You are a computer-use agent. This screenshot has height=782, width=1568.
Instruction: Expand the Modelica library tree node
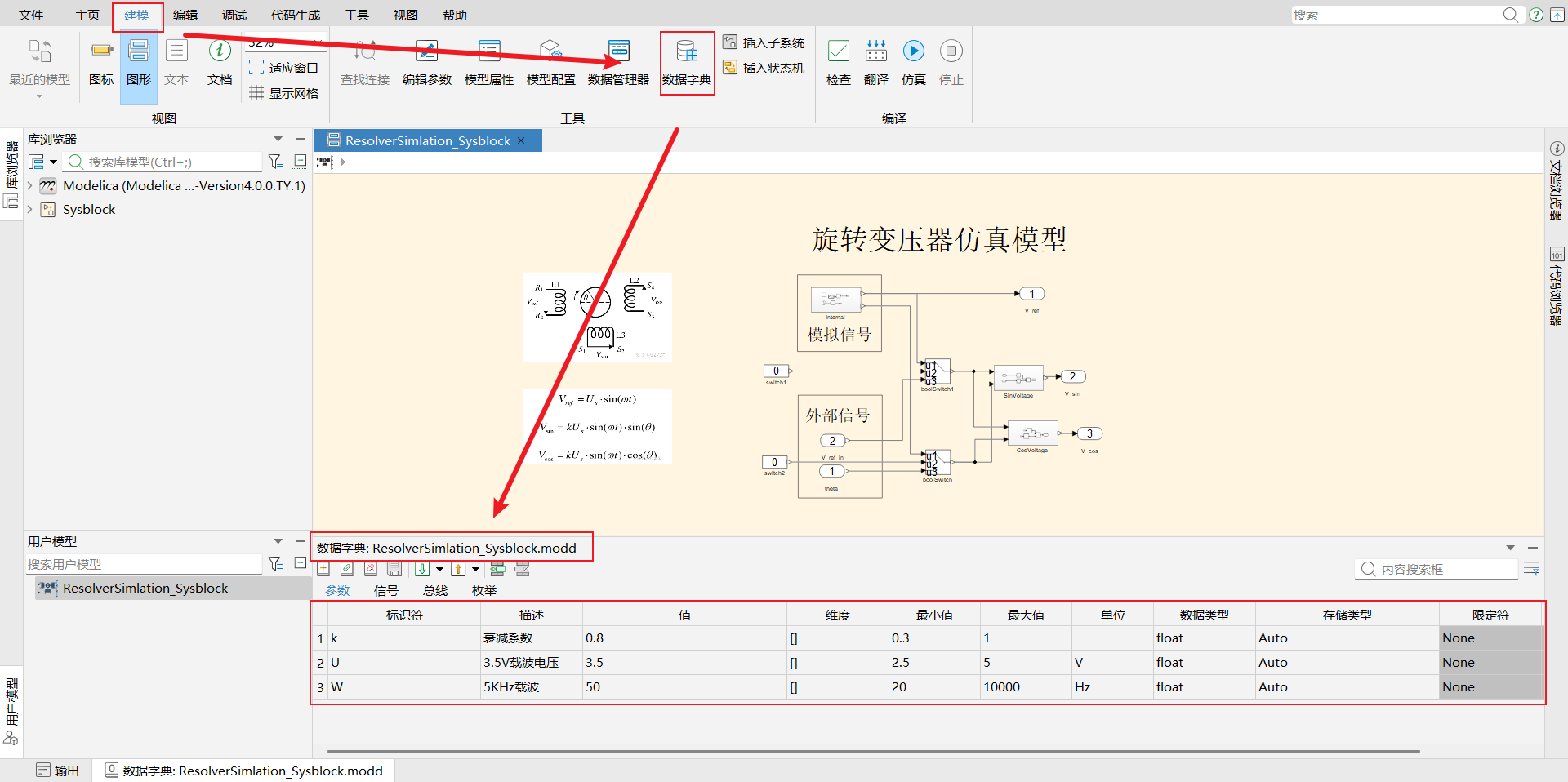click(30, 186)
